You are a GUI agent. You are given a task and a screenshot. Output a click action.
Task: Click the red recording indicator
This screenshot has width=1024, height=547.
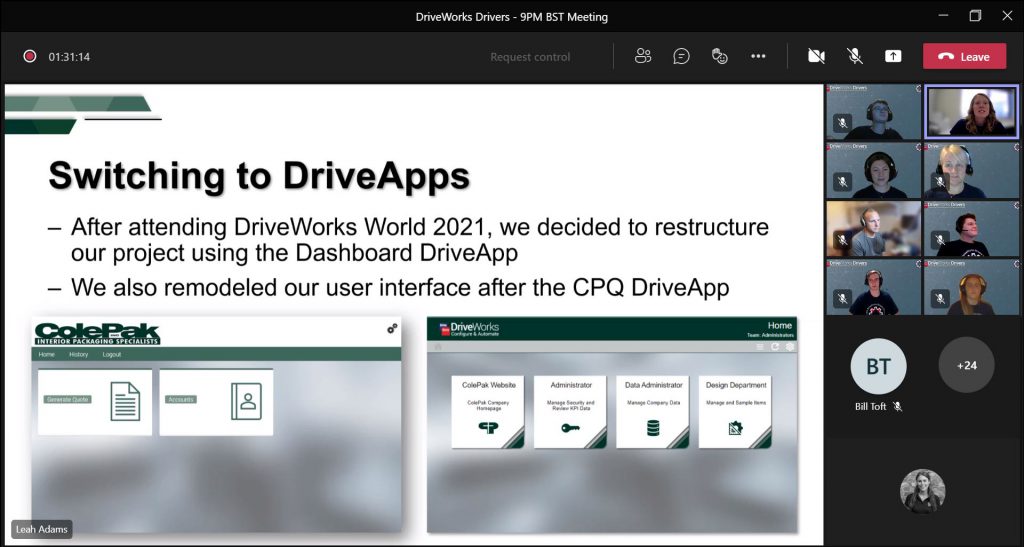(29, 56)
